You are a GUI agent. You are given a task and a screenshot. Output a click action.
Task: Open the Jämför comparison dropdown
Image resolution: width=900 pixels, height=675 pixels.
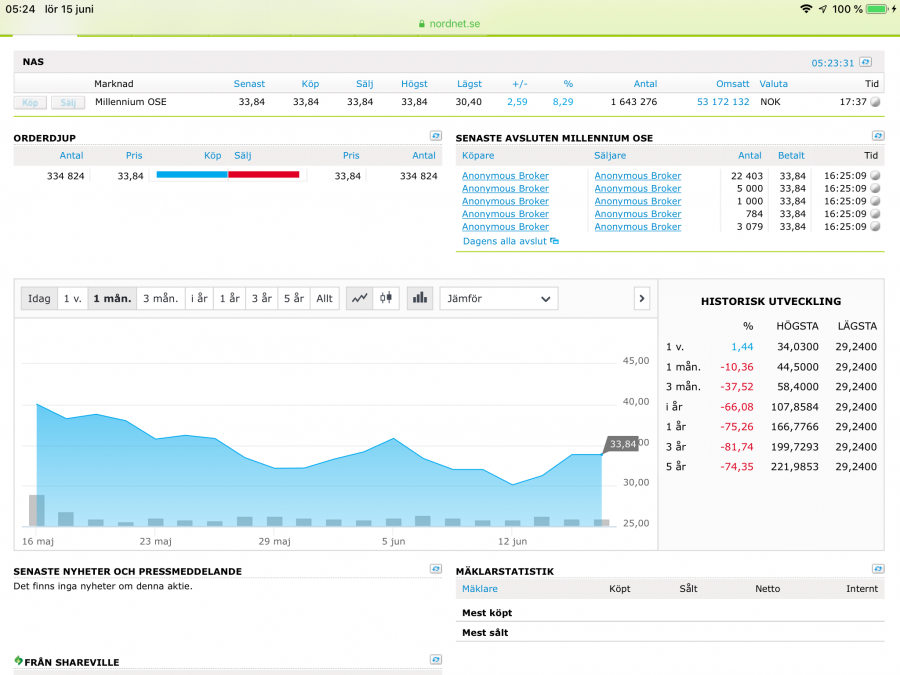499,298
